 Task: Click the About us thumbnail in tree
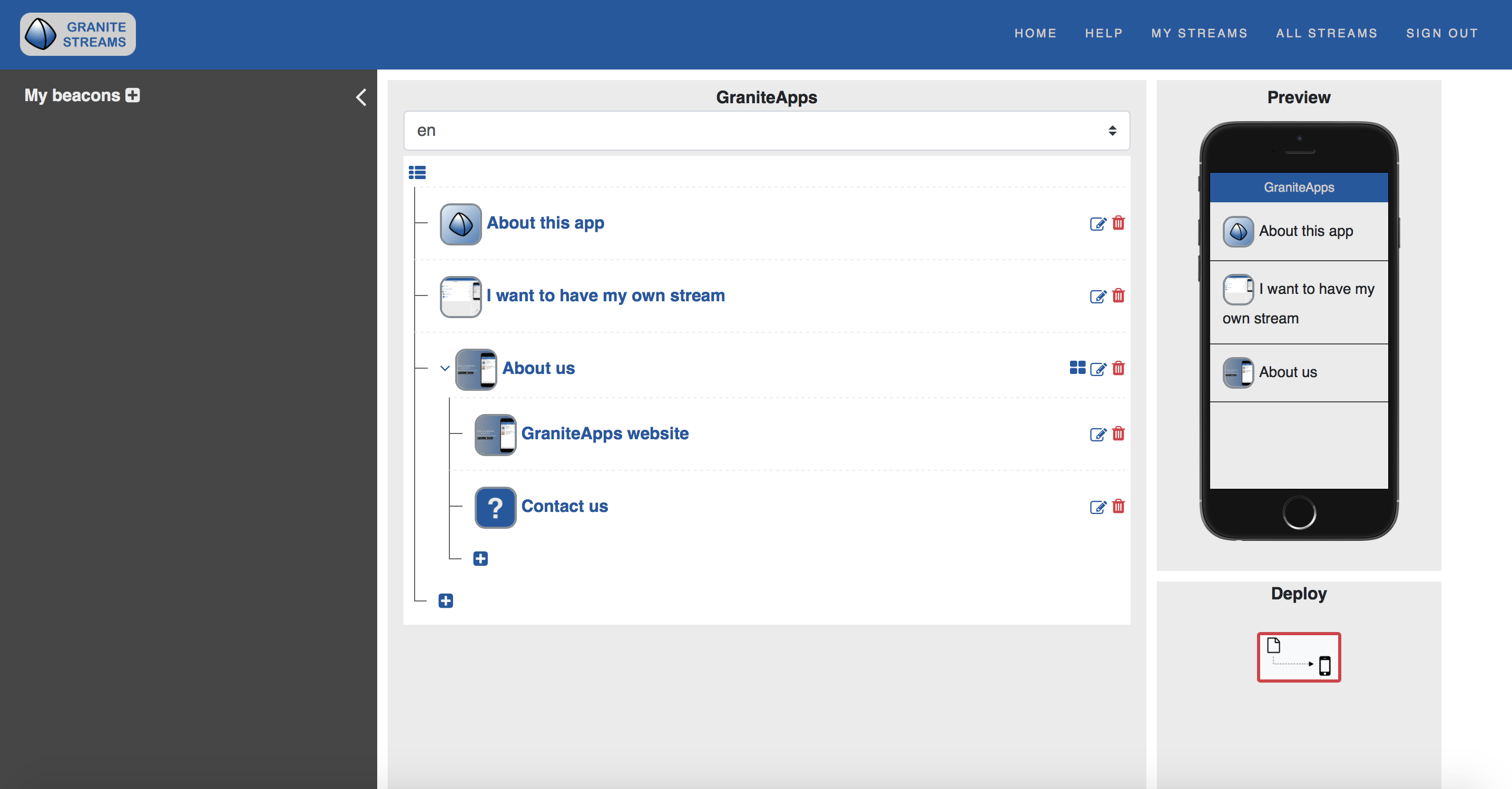pyautogui.click(x=476, y=370)
